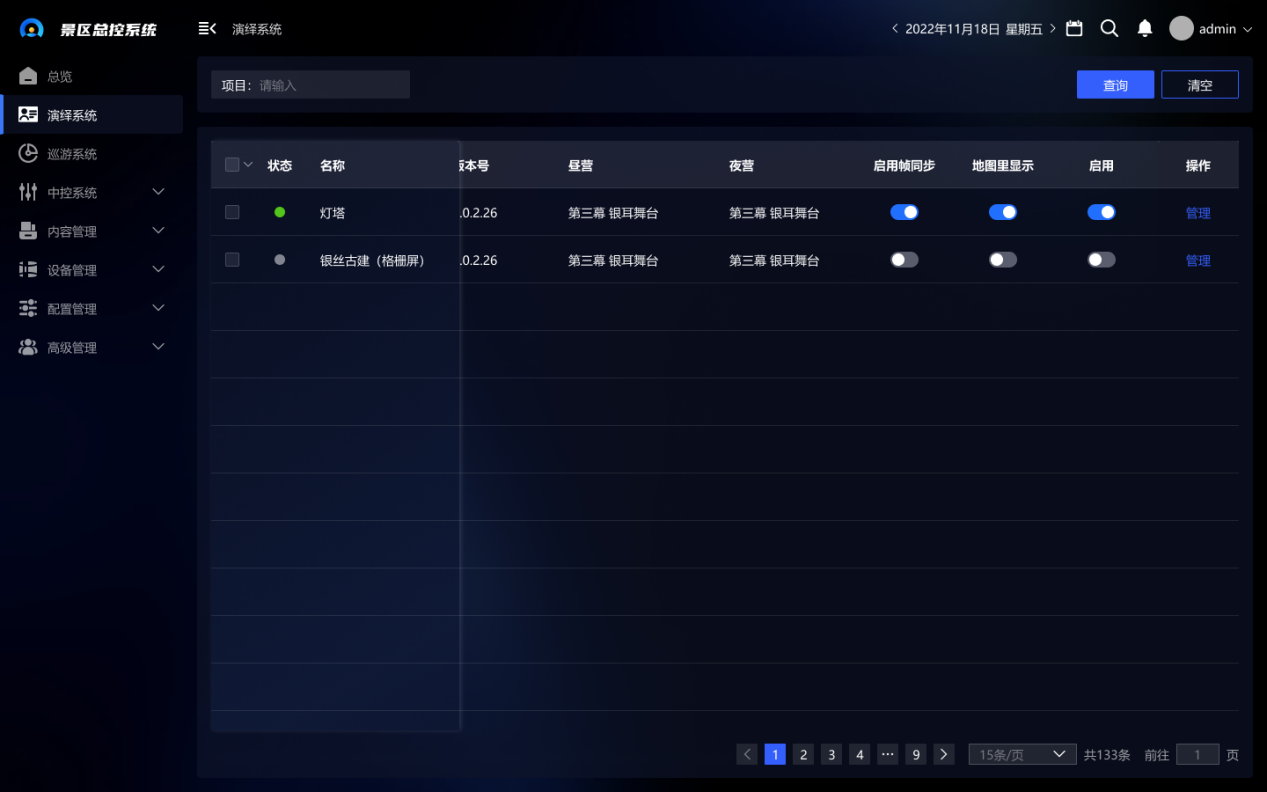Open the admin user dropdown
The height and width of the screenshot is (792, 1267).
tap(1211, 29)
